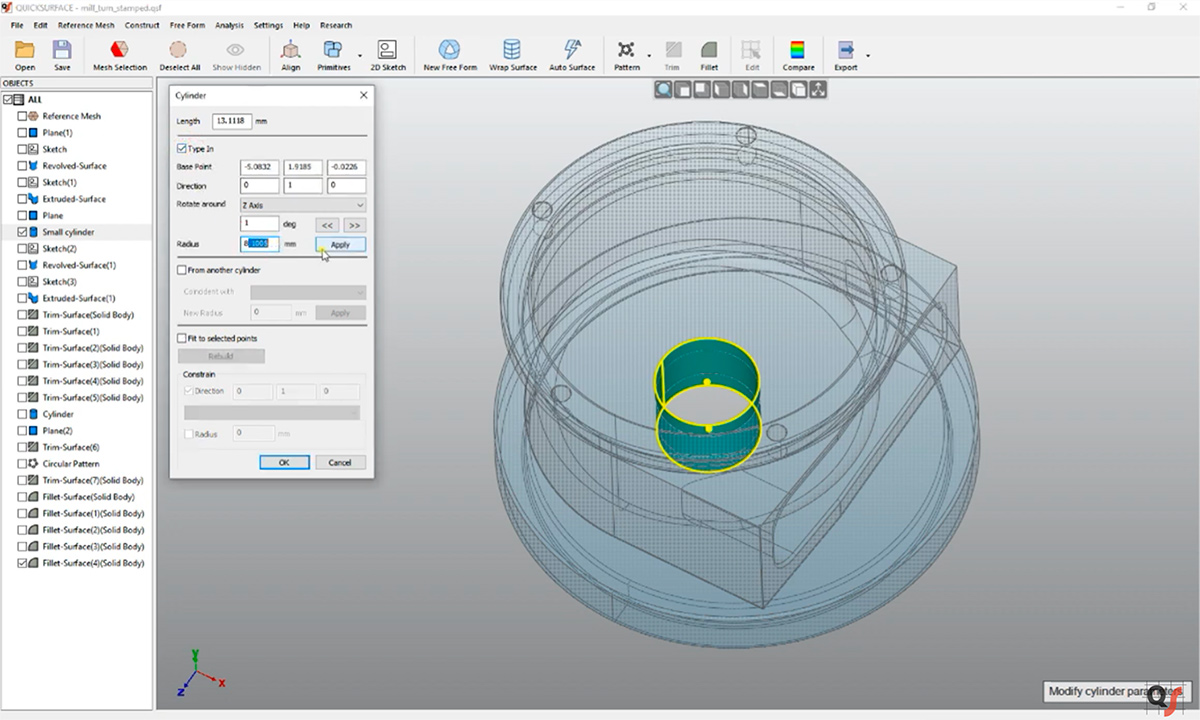Toggle checkbox for Fillet-Surface(4)(Solid Body)
Viewport: 1200px width, 720px height.
22,563
